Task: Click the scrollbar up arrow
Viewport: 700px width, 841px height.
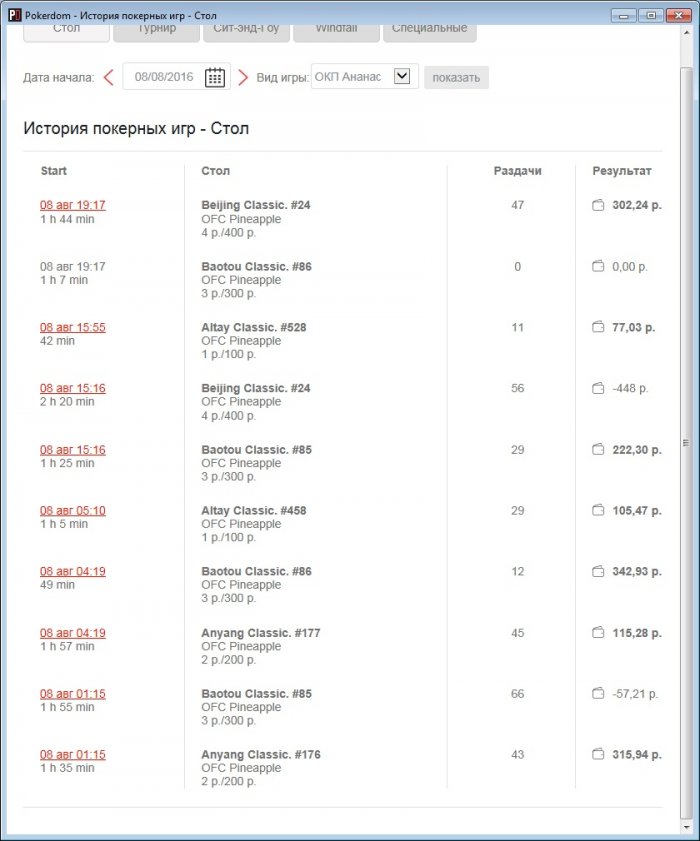Action: pyautogui.click(x=686, y=32)
